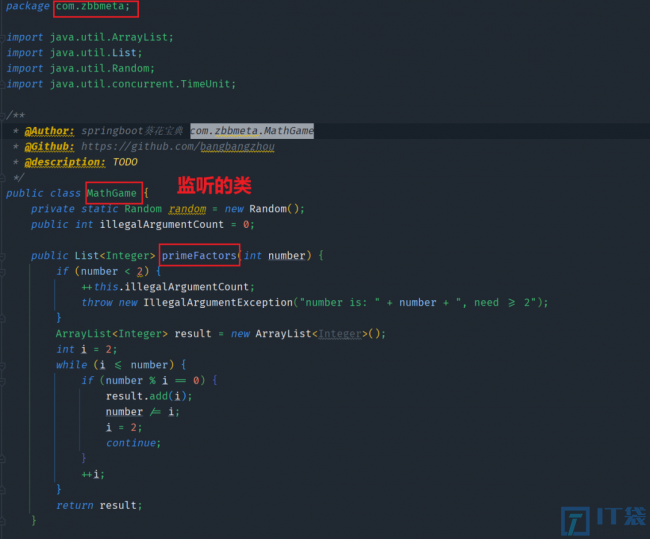Click the "number is: " string literal

(342, 302)
